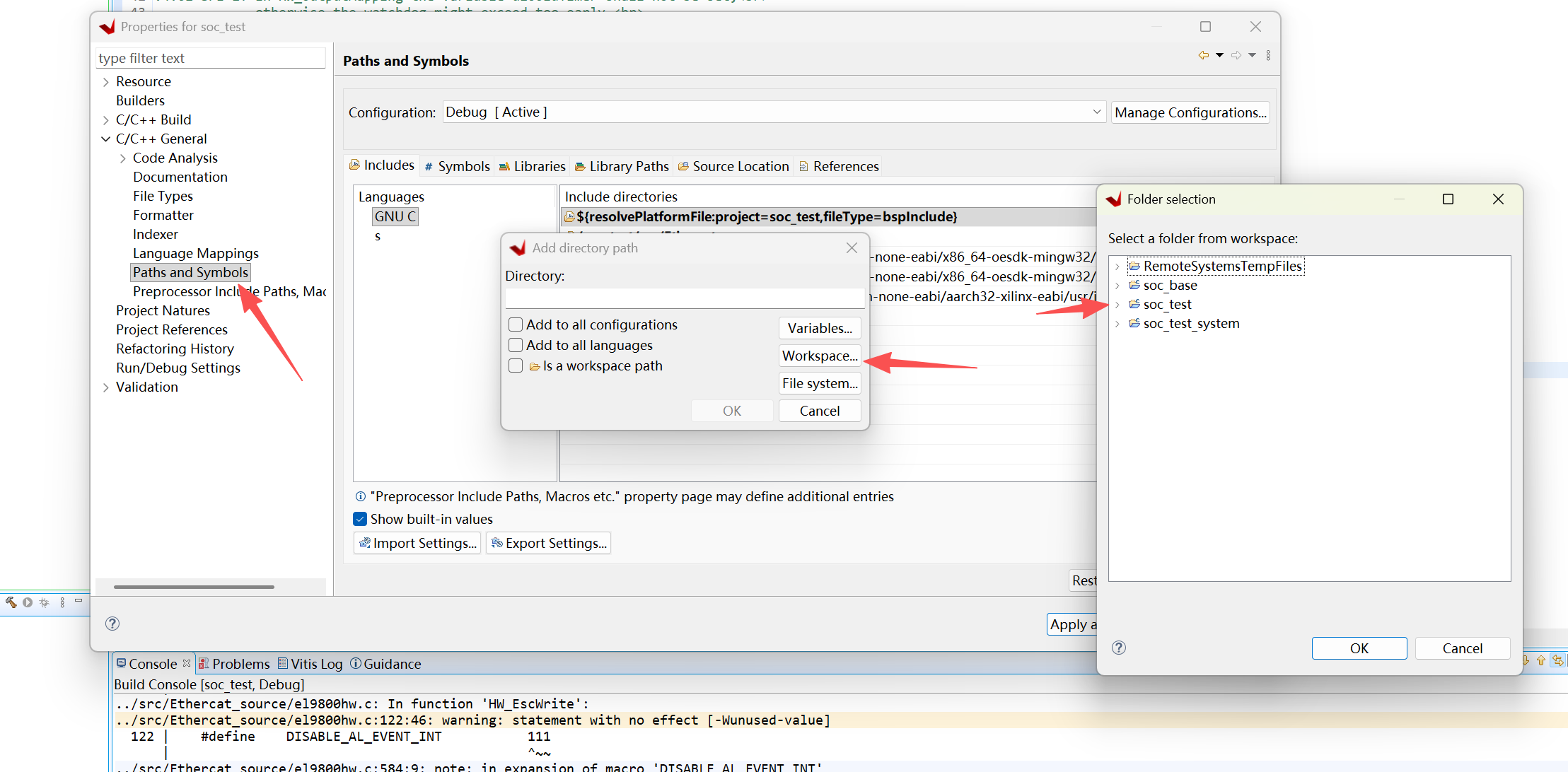Click the help icon in Folder selection dialog

coord(1119,648)
